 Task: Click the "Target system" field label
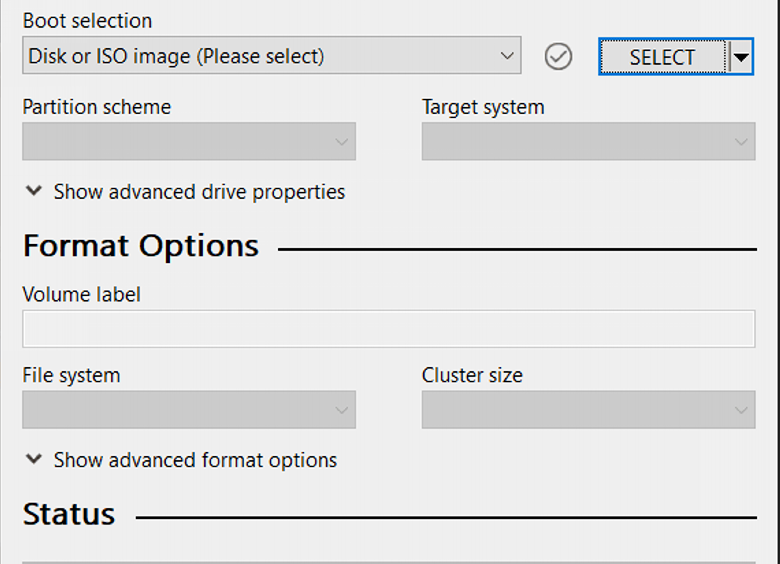point(483,107)
